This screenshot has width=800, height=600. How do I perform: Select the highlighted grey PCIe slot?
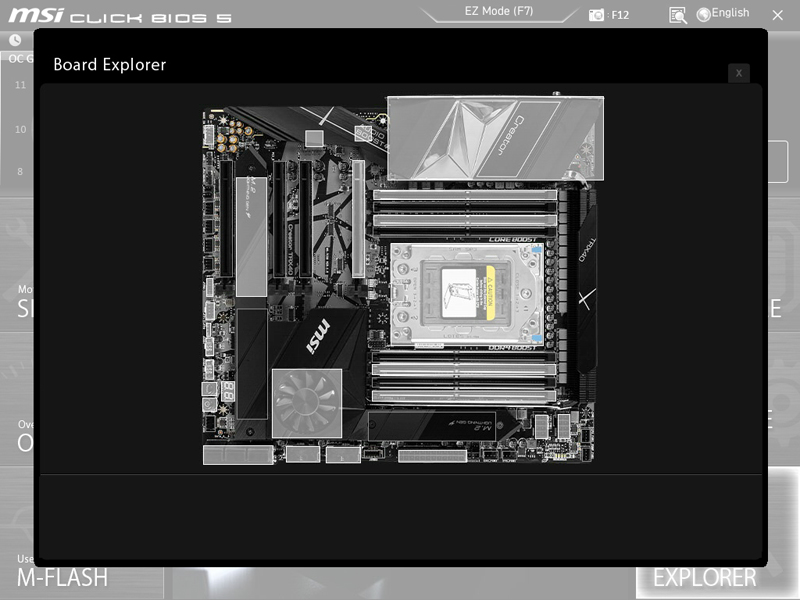click(358, 219)
